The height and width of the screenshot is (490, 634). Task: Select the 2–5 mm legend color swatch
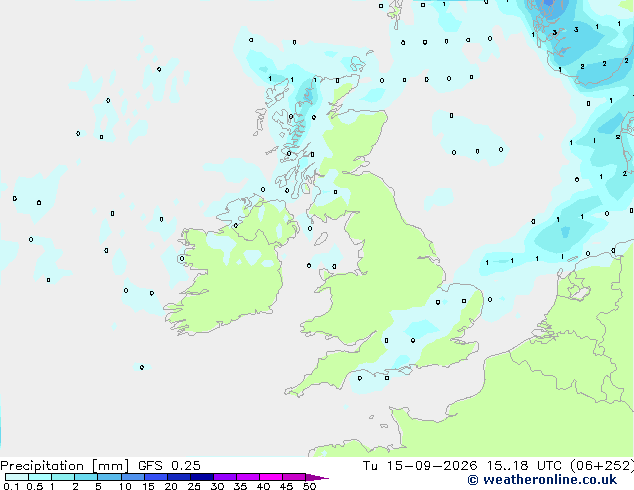click(x=86, y=477)
